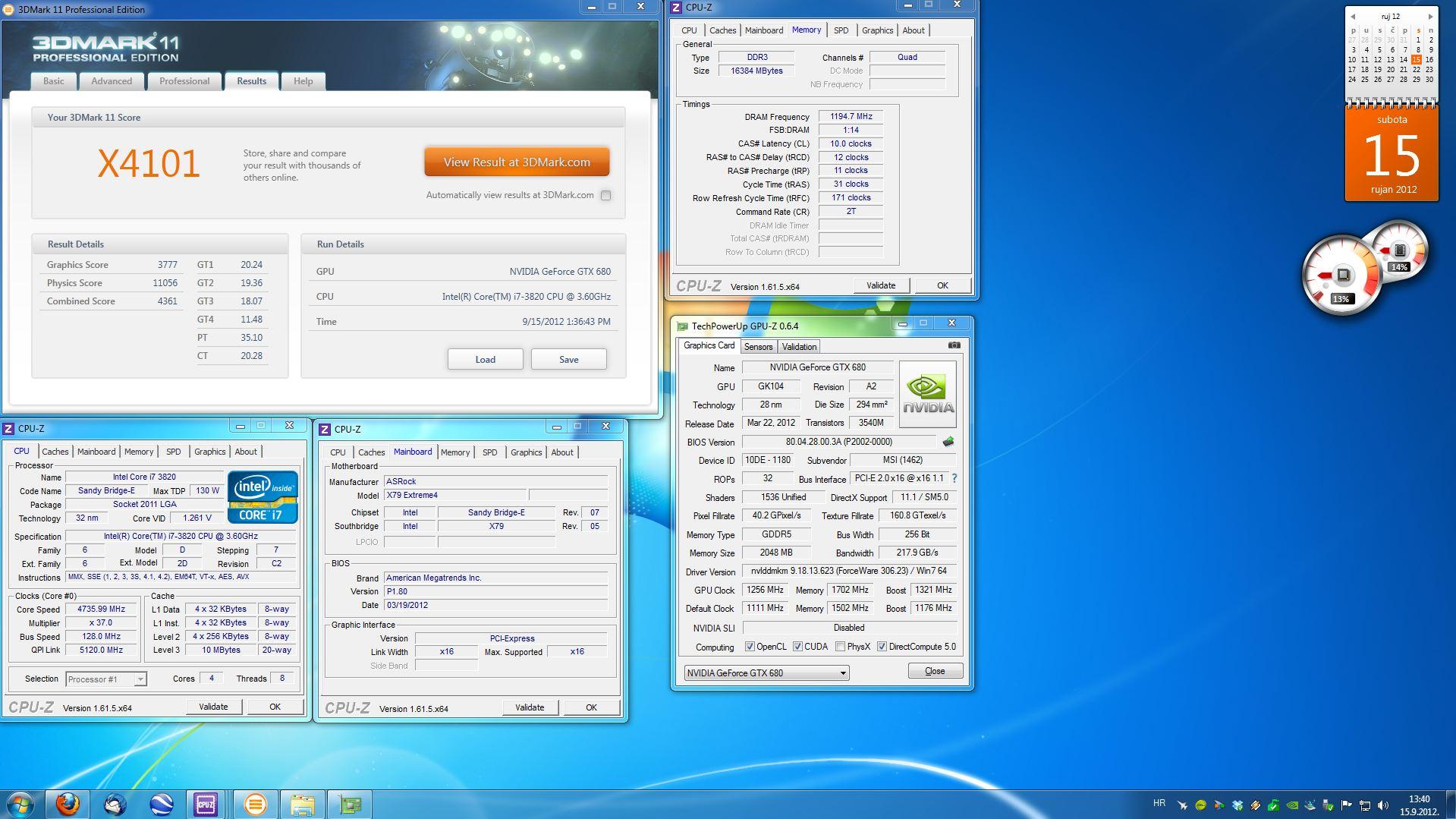Click the X4101 score text
Image resolution: width=1456 pixels, height=819 pixels.
149,163
